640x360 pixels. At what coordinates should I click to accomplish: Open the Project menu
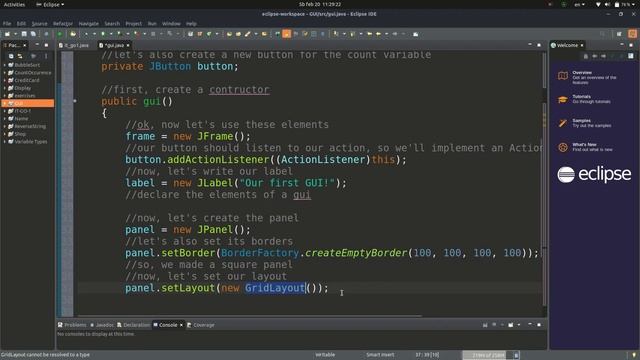tap(133, 24)
